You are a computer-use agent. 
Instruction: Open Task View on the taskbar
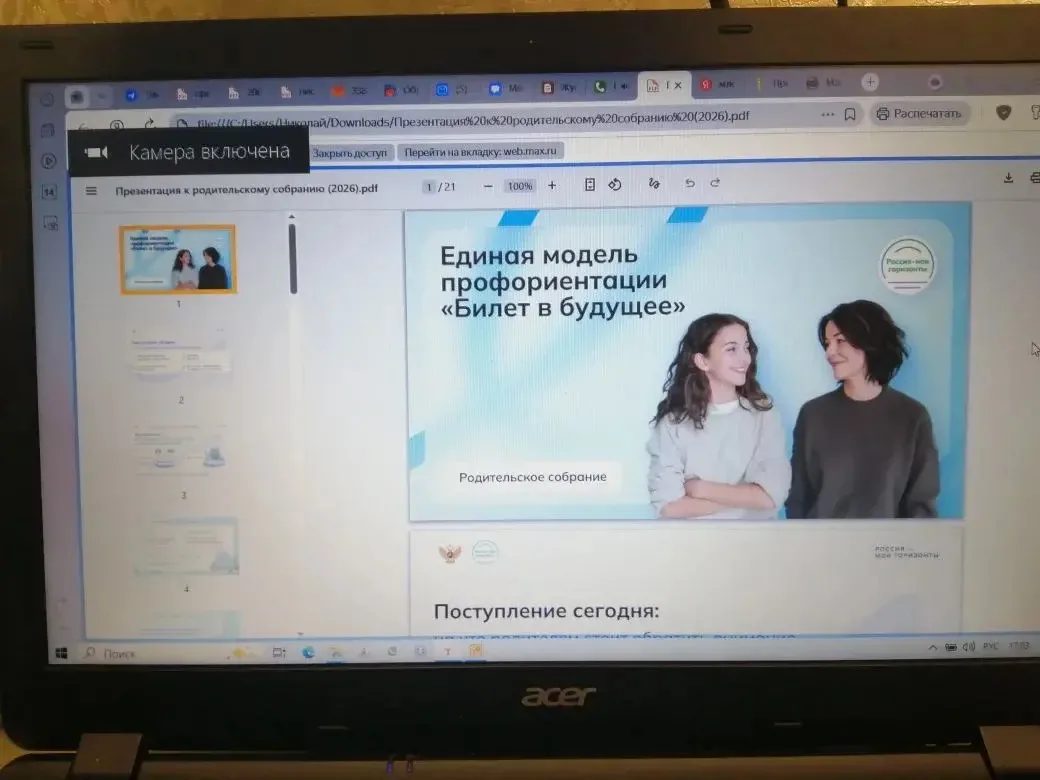click(279, 653)
